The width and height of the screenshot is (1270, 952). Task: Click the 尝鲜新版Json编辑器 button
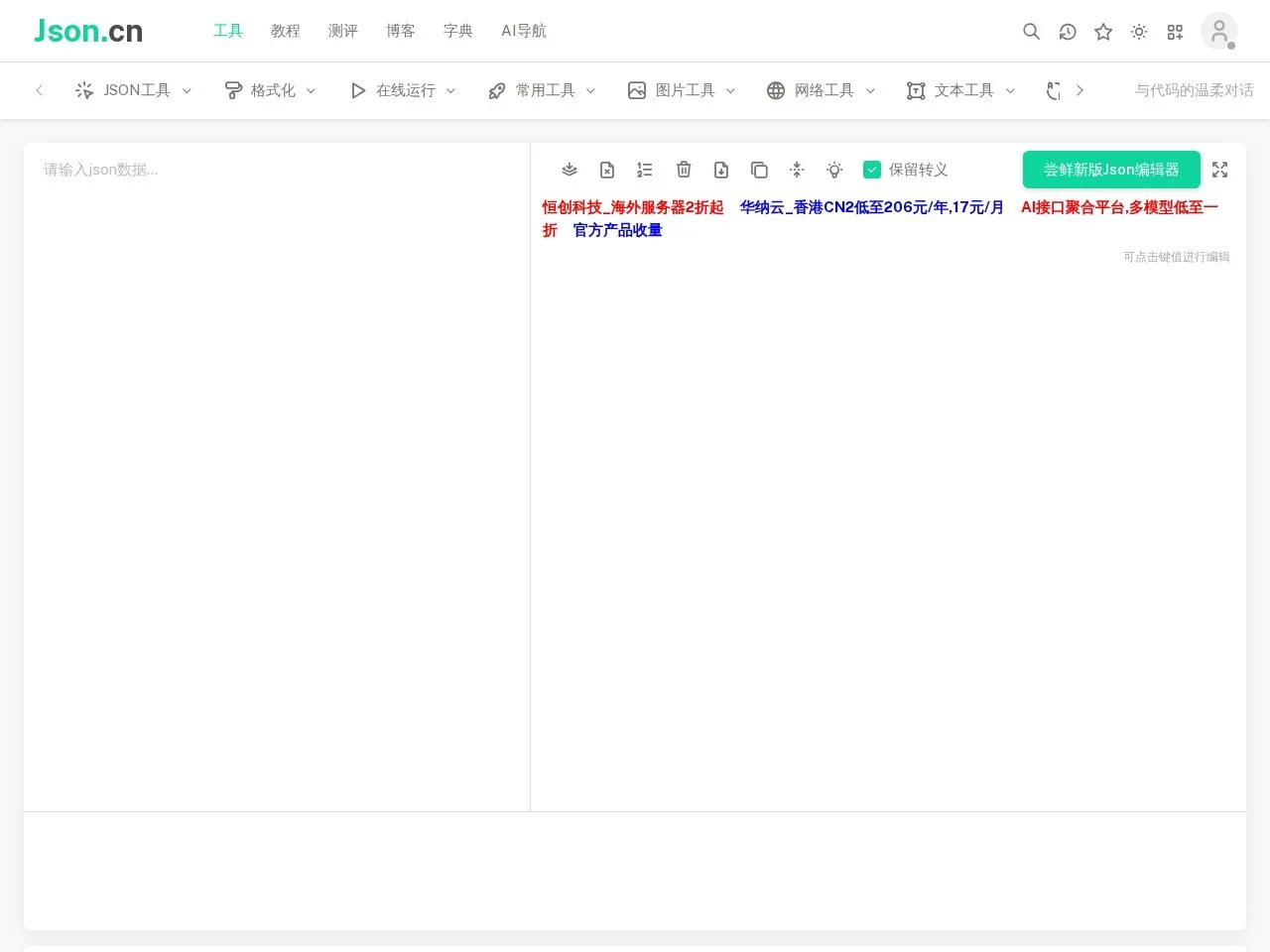[x=1111, y=170]
